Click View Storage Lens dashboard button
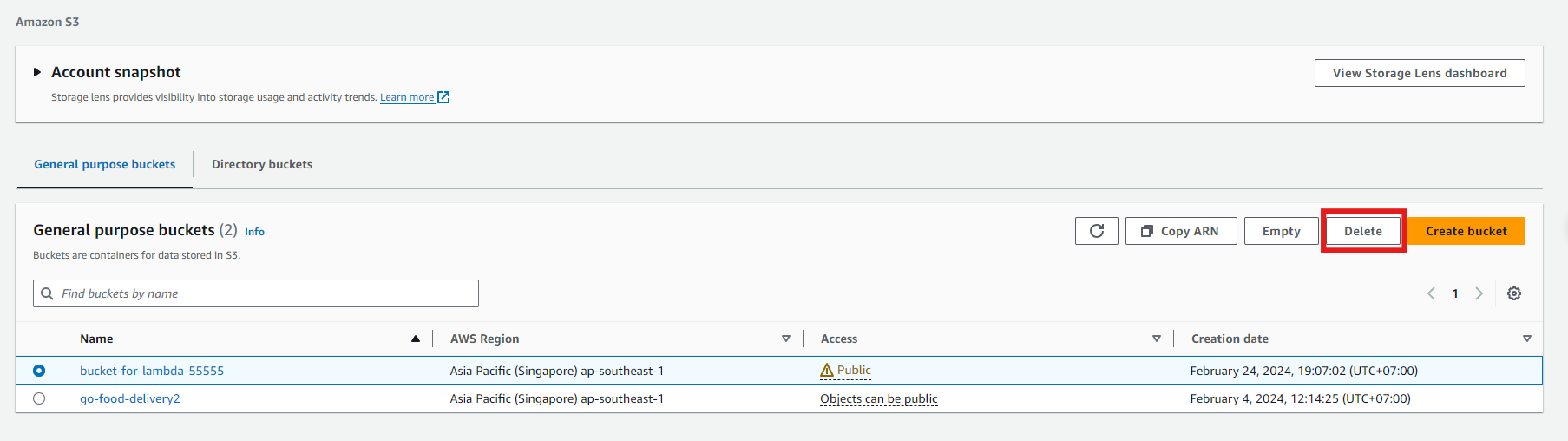Viewport: 1568px width, 441px height. (x=1420, y=73)
